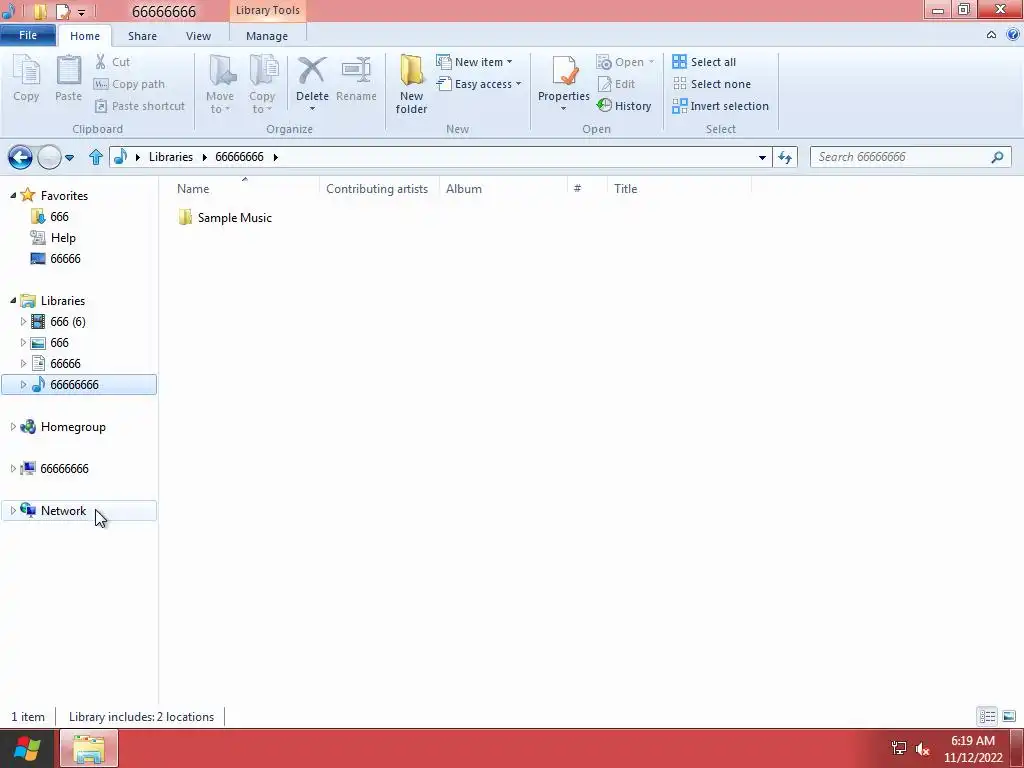Open Quick Access Toolbar customize arrow
Screen dimensions: 1024x768
coord(82,12)
